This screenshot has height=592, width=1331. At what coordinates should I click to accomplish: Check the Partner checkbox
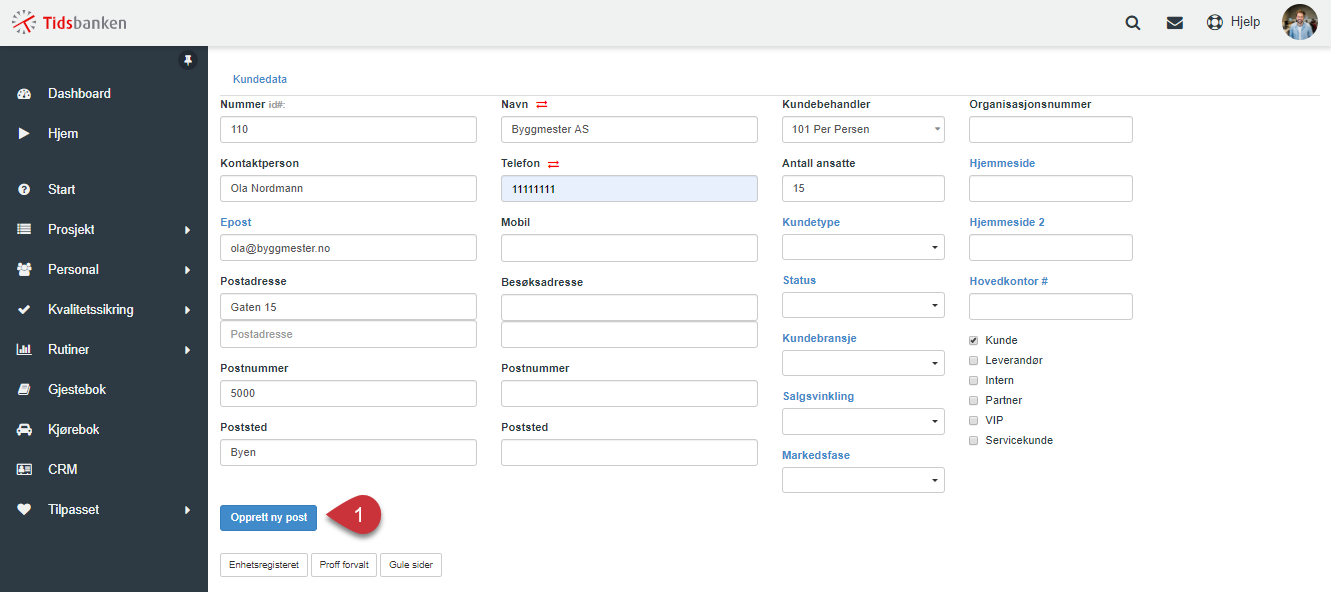coord(974,401)
